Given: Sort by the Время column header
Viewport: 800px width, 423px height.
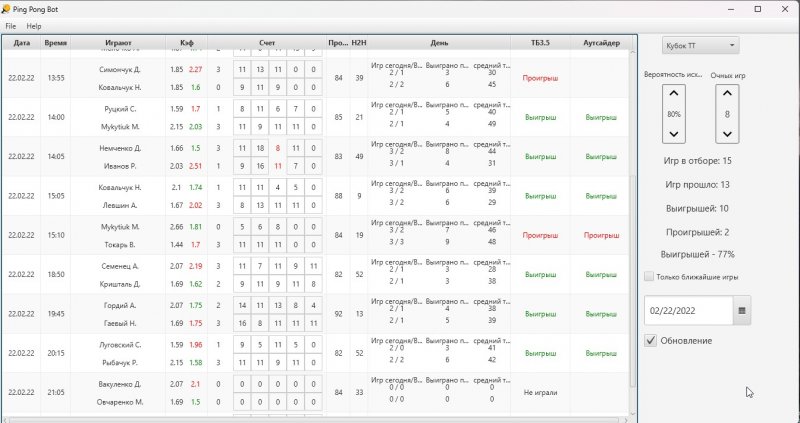Looking at the screenshot, I should (57, 43).
